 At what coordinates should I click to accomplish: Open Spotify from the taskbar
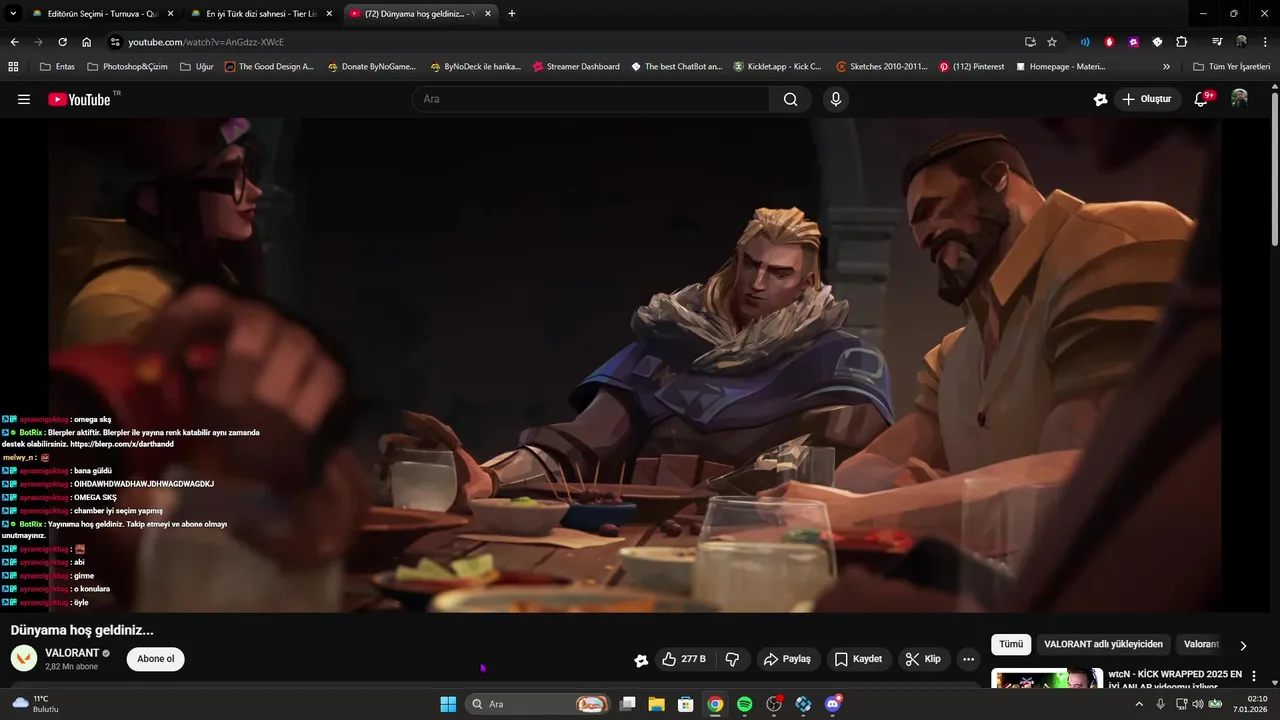[x=744, y=704]
